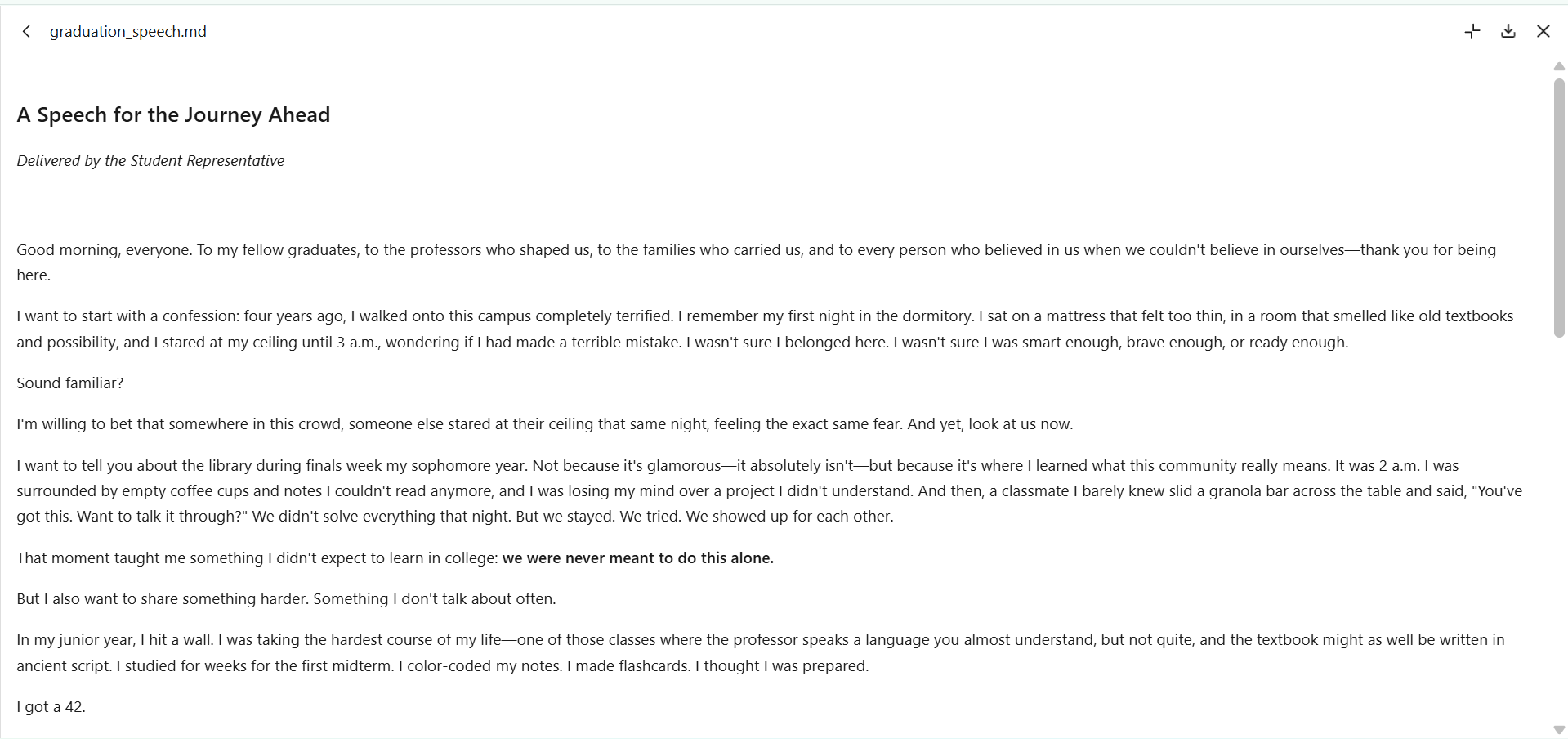Viewport: 1568px width, 739px height.
Task: Click the italic line 'Delivered by the Student Representative'
Action: click(x=150, y=160)
